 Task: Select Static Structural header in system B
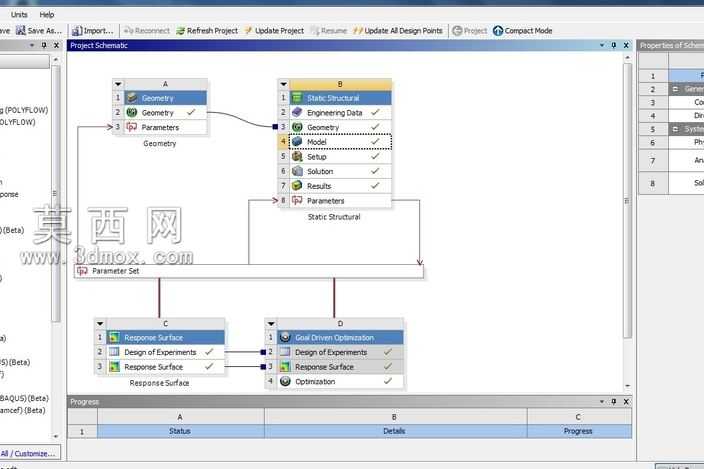(x=340, y=98)
